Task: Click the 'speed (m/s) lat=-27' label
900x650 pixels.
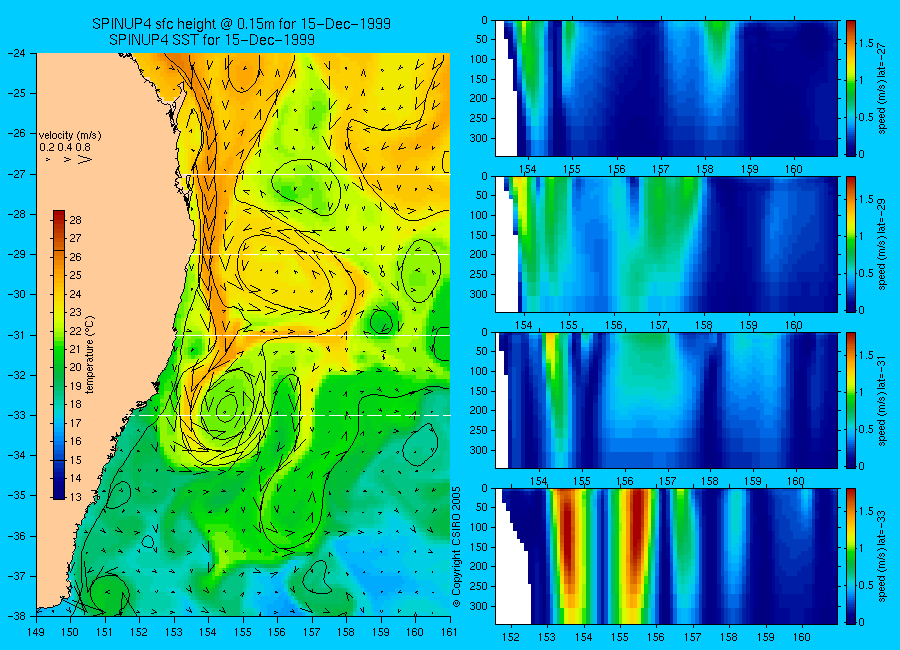Action: click(x=882, y=88)
